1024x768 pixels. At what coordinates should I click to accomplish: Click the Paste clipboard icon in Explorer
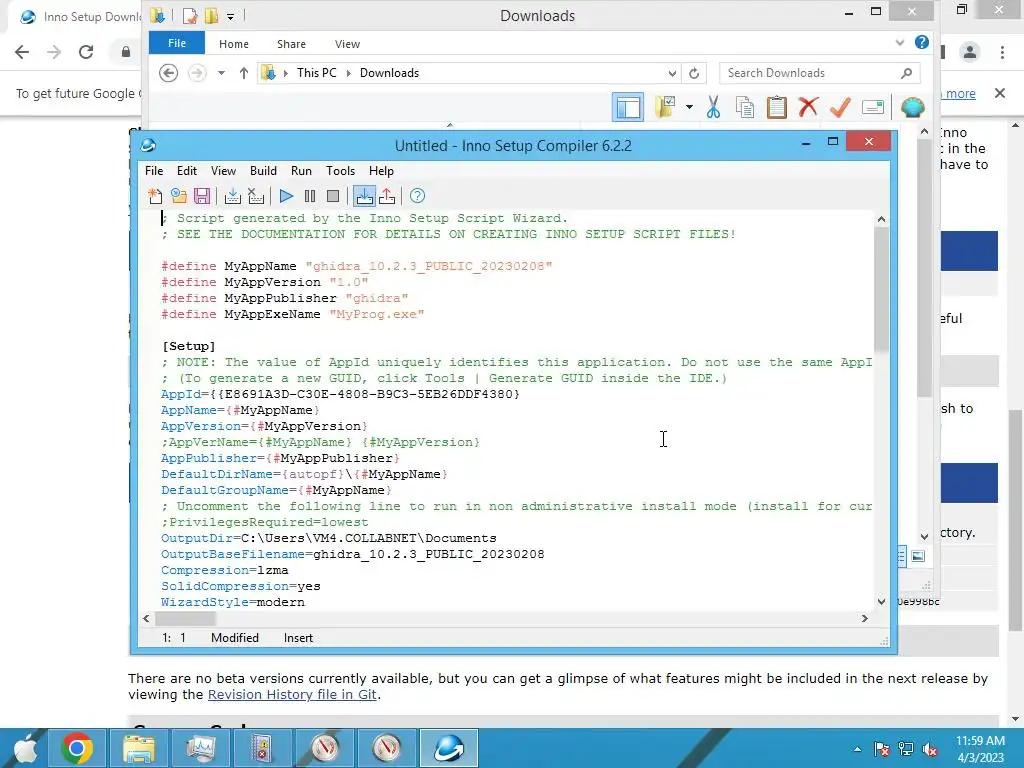coord(776,107)
